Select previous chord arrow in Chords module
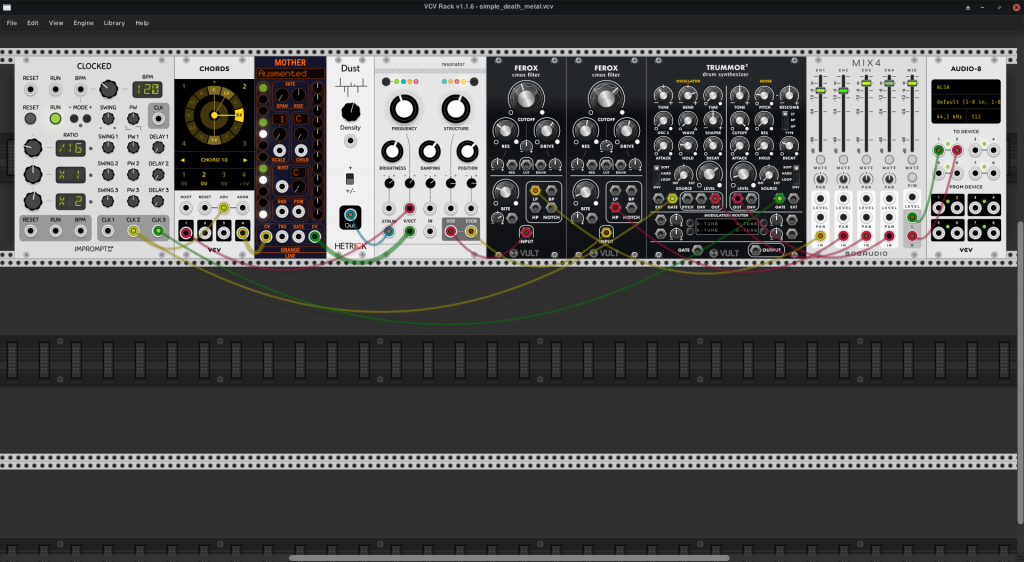This screenshot has height=562, width=1024. tap(184, 160)
